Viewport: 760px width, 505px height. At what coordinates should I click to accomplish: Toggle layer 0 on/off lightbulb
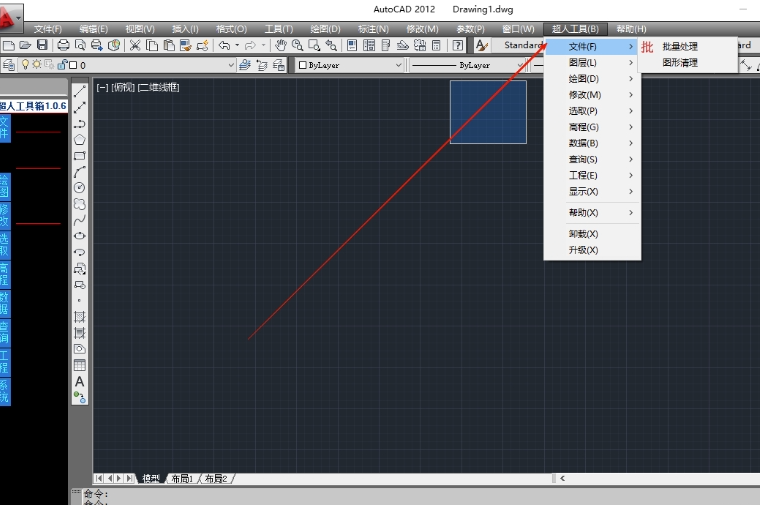[x=25, y=64]
